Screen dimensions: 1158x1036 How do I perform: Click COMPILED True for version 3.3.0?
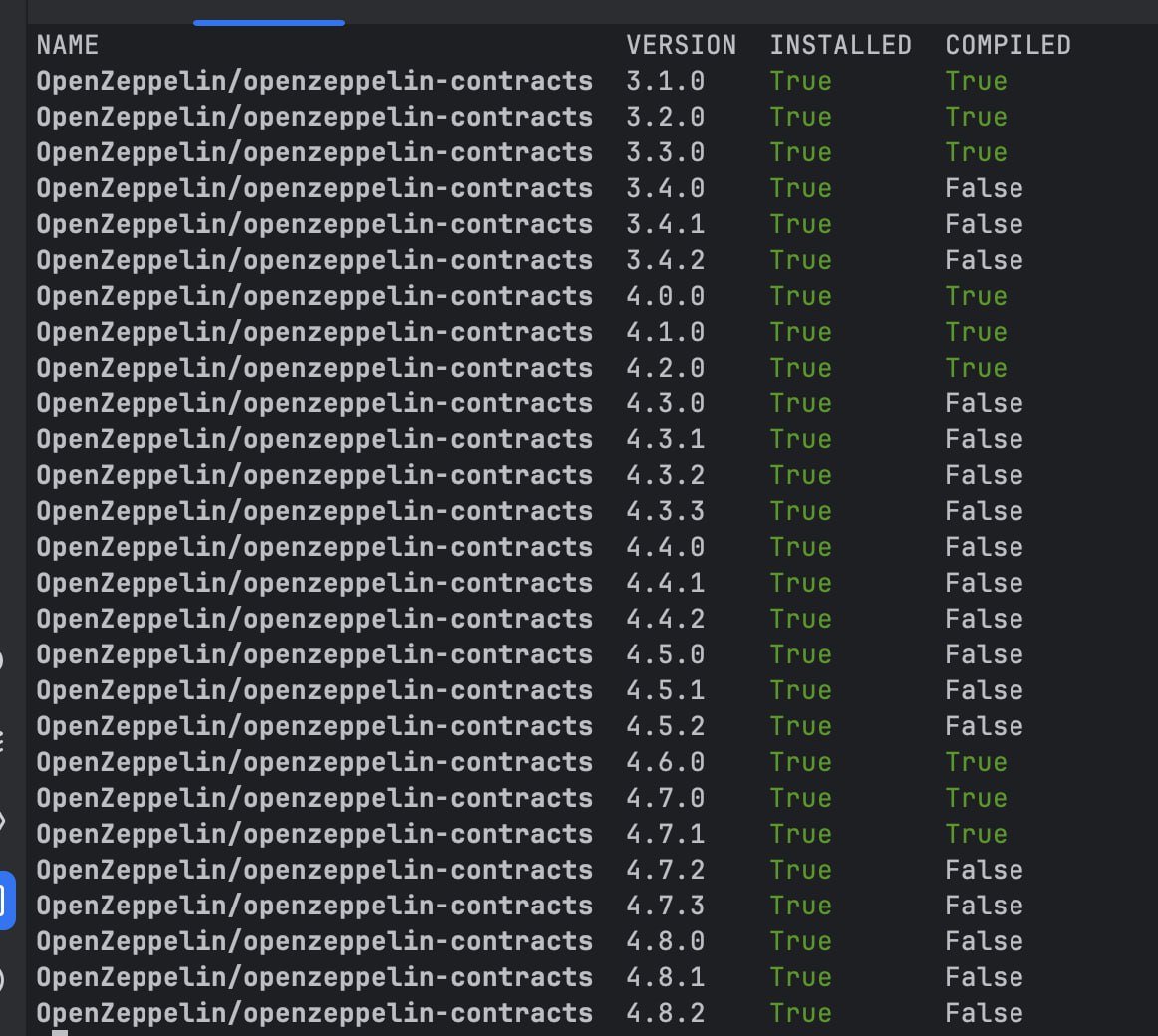[976, 152]
